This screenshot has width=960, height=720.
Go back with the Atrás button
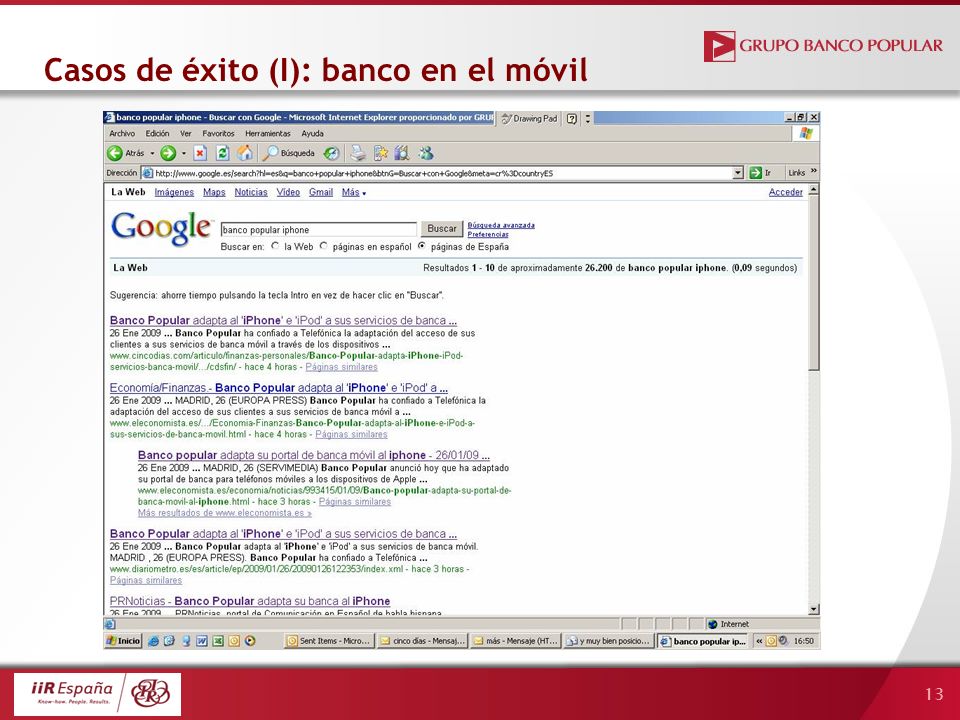126,153
